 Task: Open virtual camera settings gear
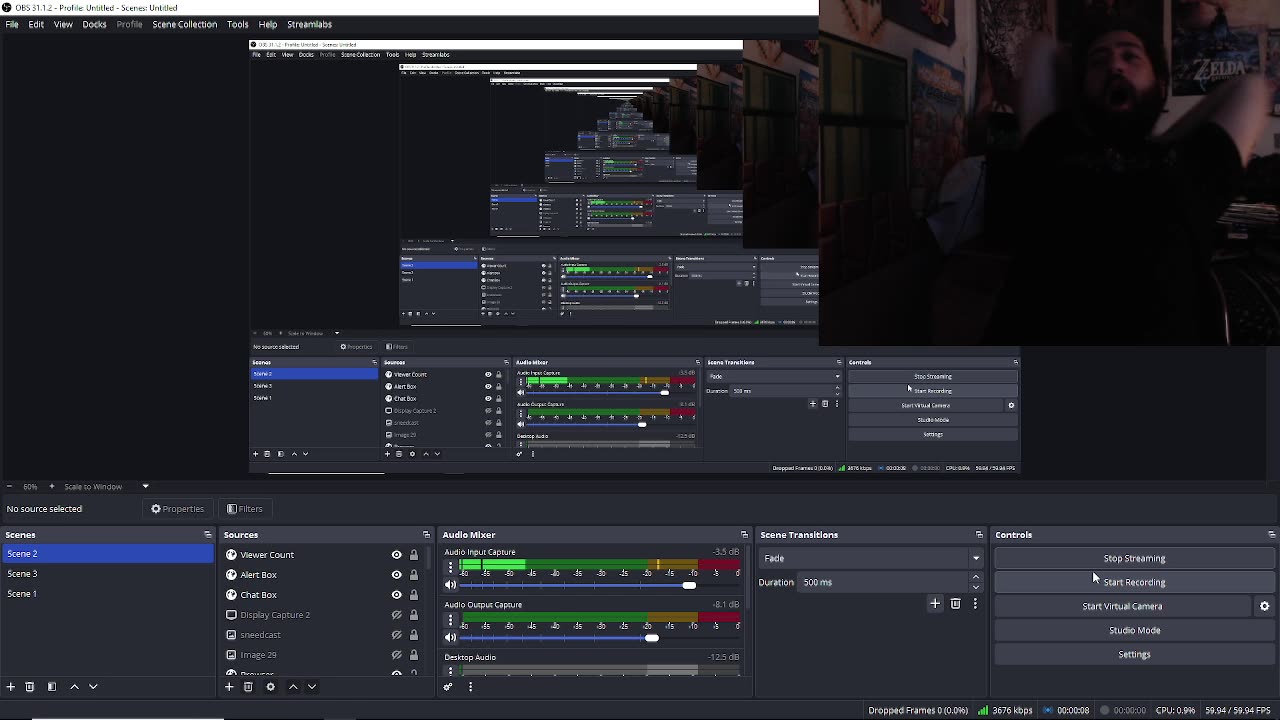click(1264, 606)
